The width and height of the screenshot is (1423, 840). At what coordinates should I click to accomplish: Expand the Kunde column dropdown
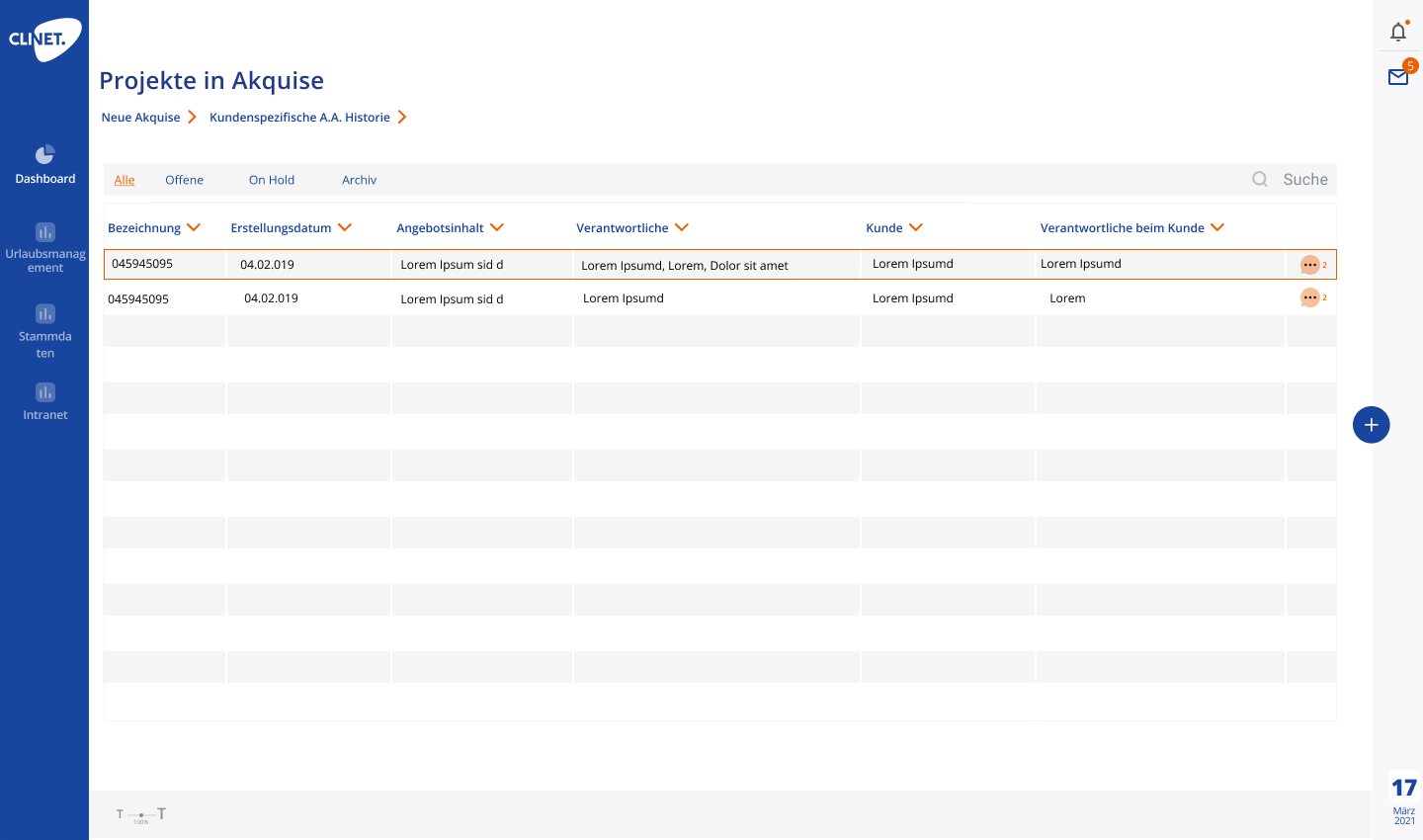click(x=916, y=227)
